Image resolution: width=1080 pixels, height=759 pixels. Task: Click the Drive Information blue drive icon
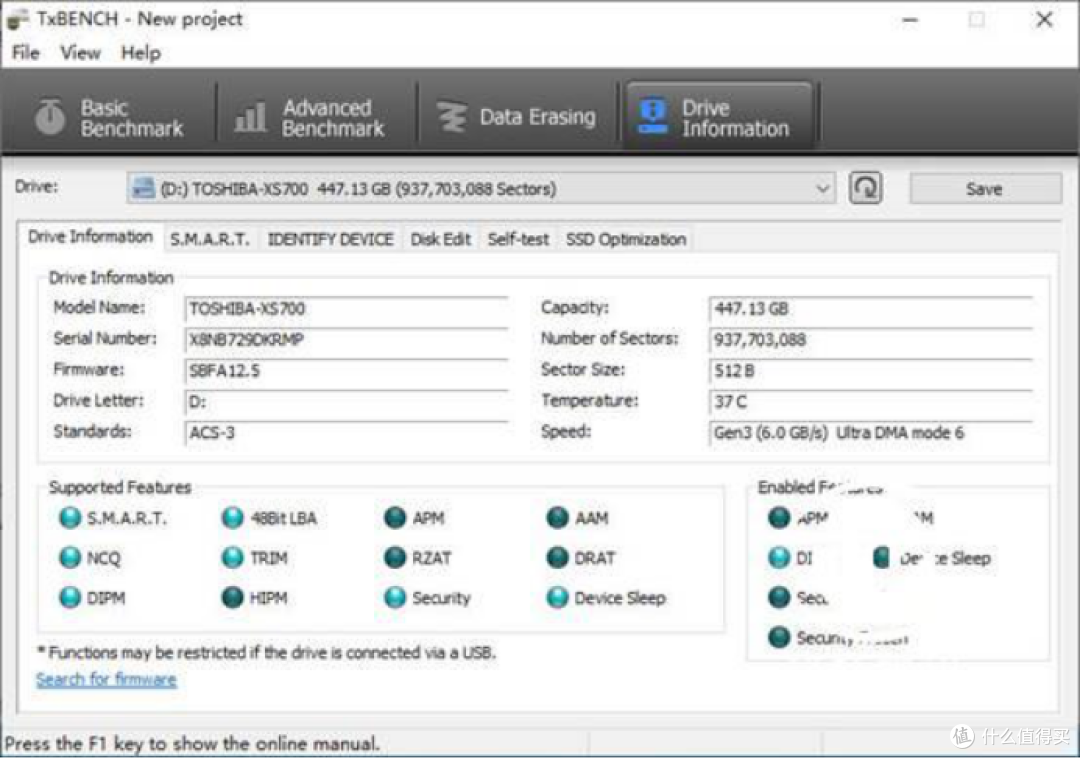pyautogui.click(x=653, y=116)
